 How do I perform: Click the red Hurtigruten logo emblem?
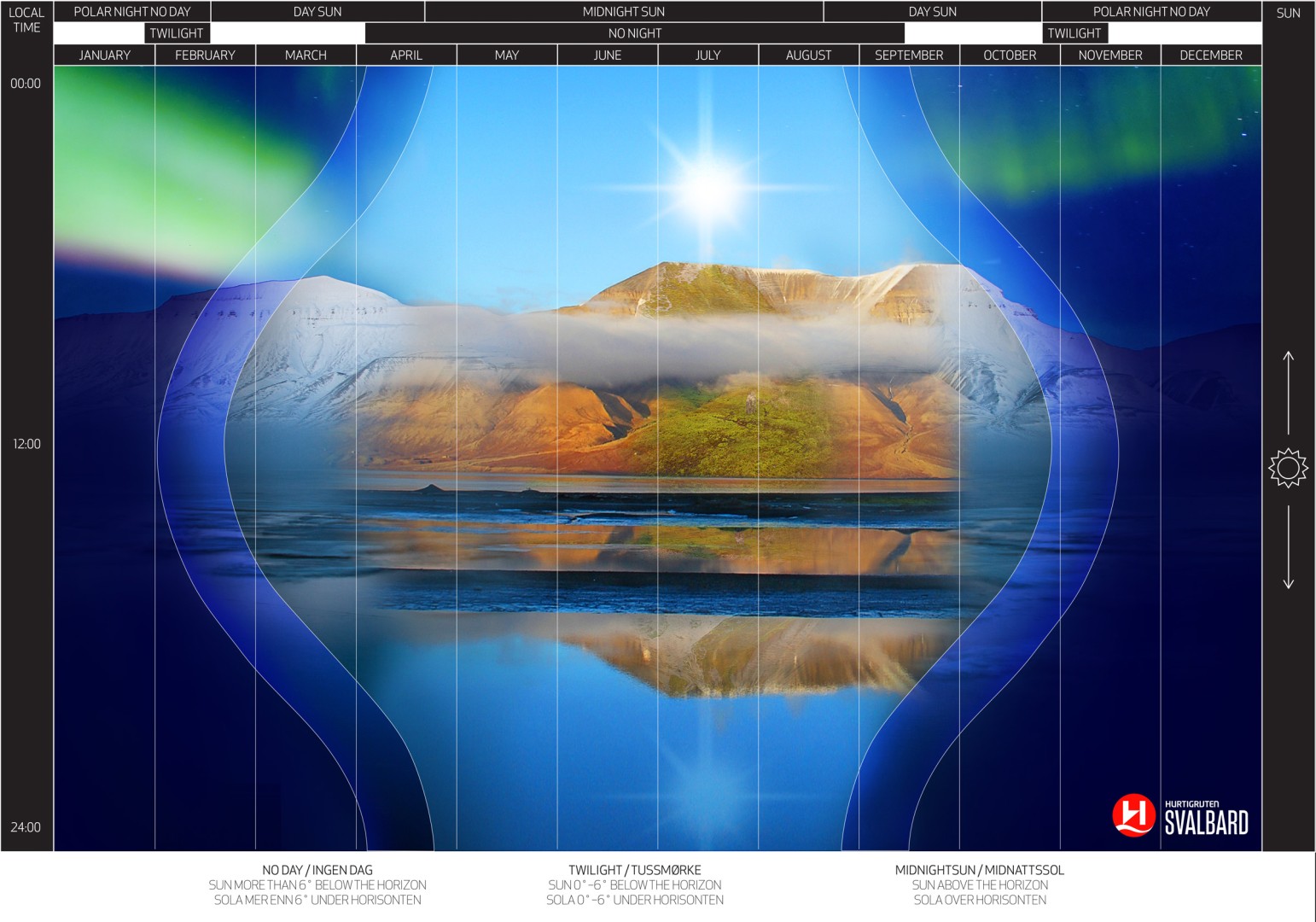[x=1133, y=815]
